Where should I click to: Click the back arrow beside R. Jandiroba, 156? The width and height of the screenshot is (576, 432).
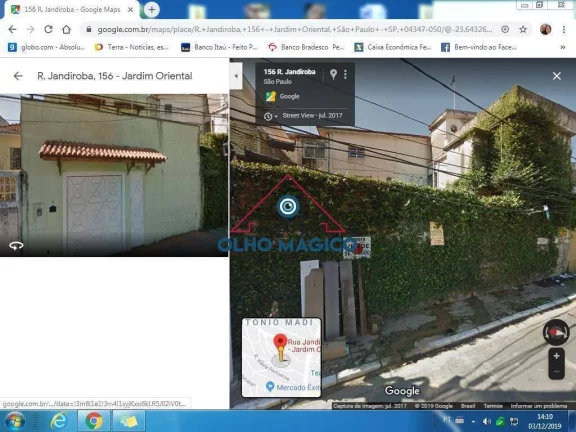[18, 76]
